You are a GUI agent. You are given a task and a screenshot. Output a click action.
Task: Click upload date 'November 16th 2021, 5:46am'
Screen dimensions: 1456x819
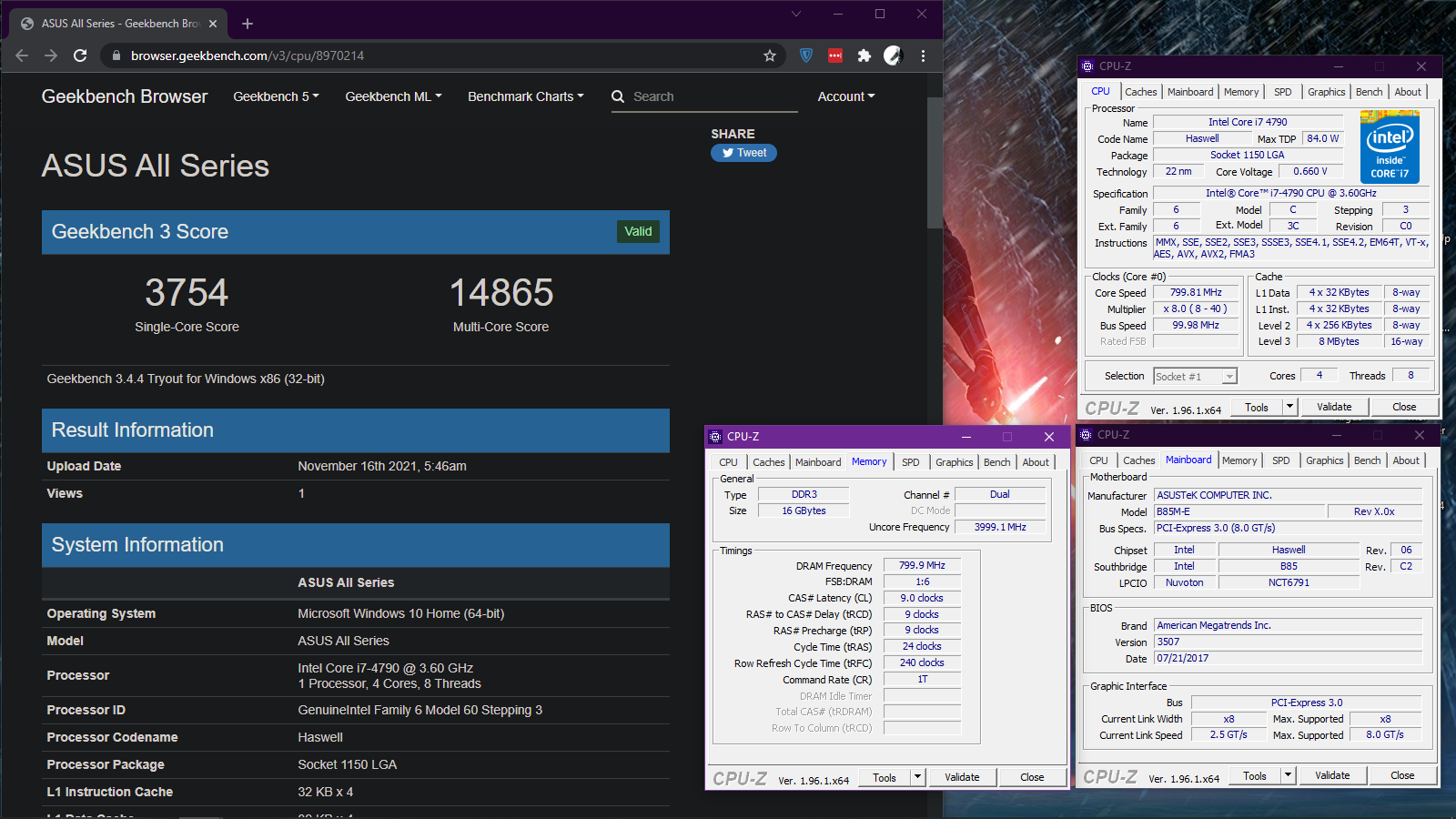pyautogui.click(x=382, y=466)
